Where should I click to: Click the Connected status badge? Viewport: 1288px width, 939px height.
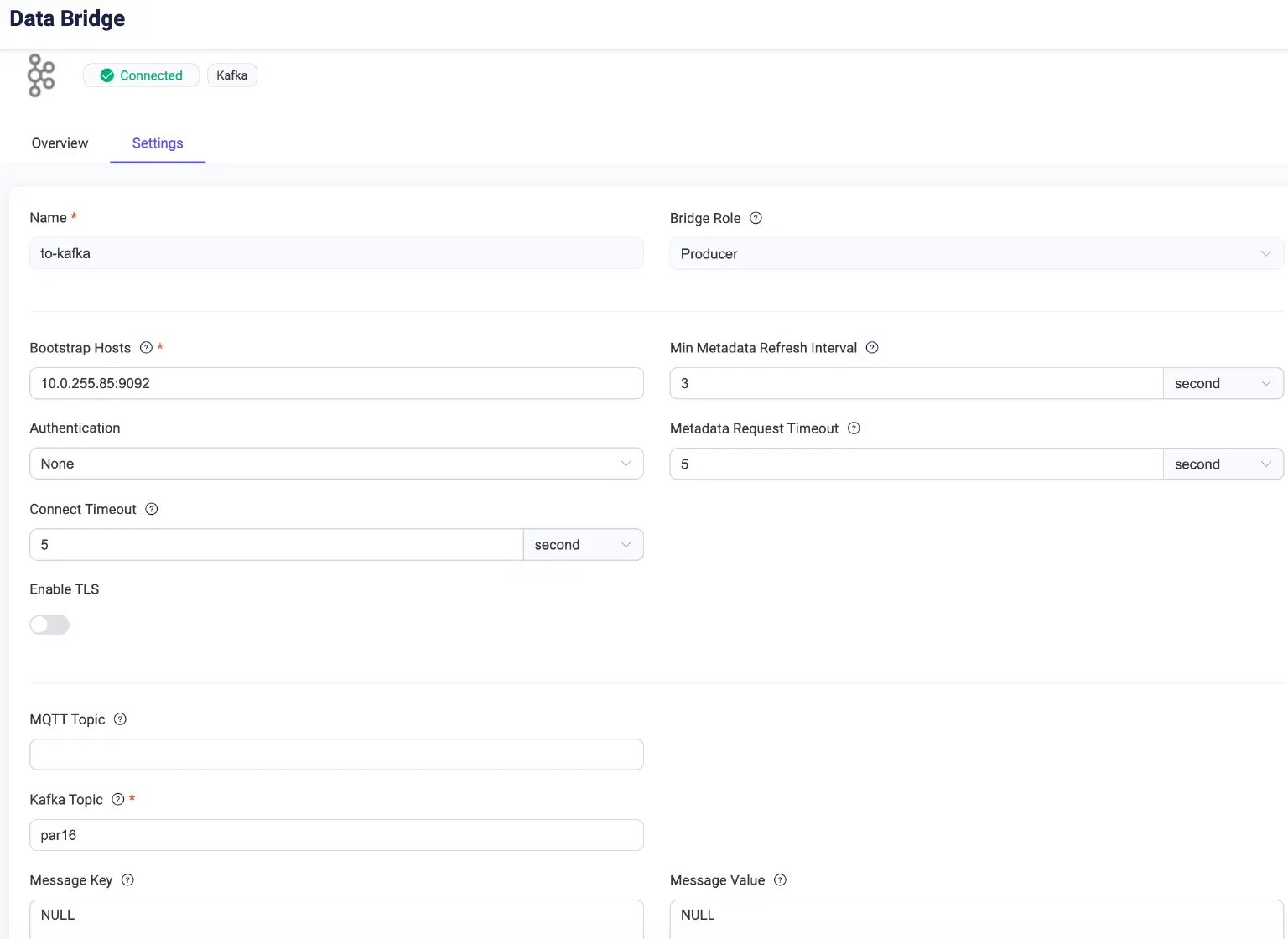click(141, 75)
